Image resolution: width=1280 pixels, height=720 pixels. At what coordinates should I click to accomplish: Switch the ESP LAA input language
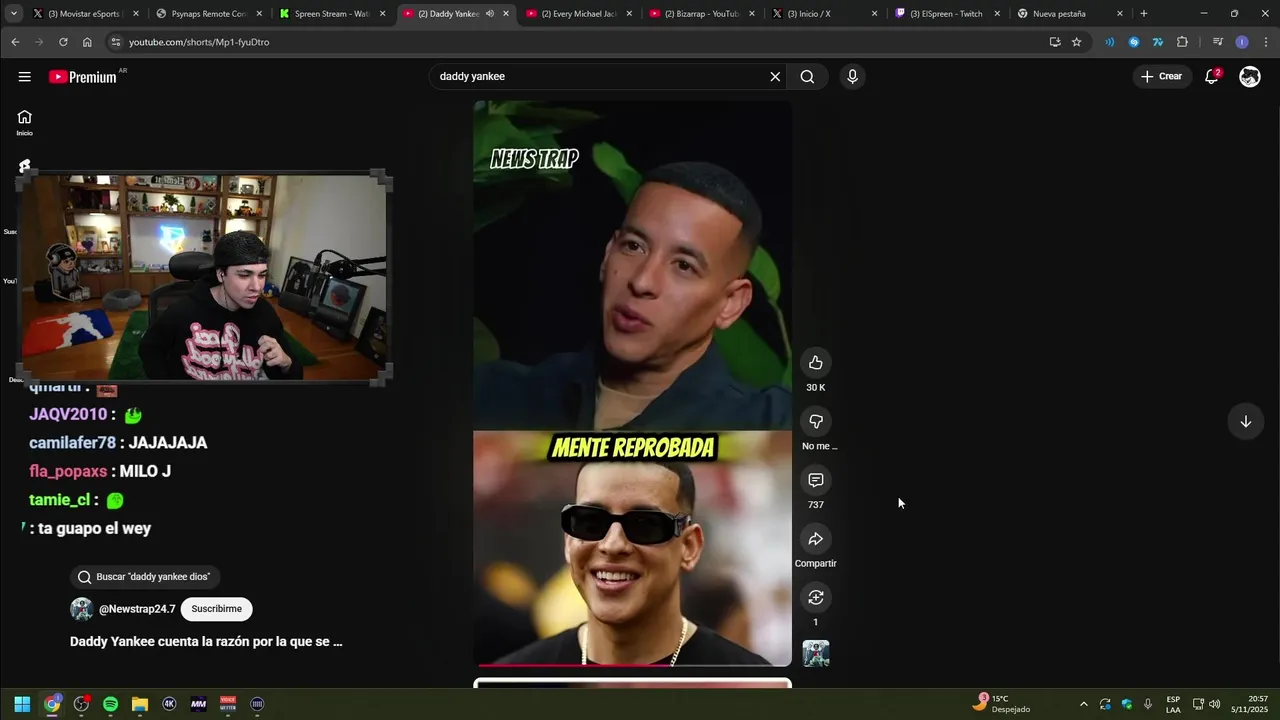[1173, 704]
